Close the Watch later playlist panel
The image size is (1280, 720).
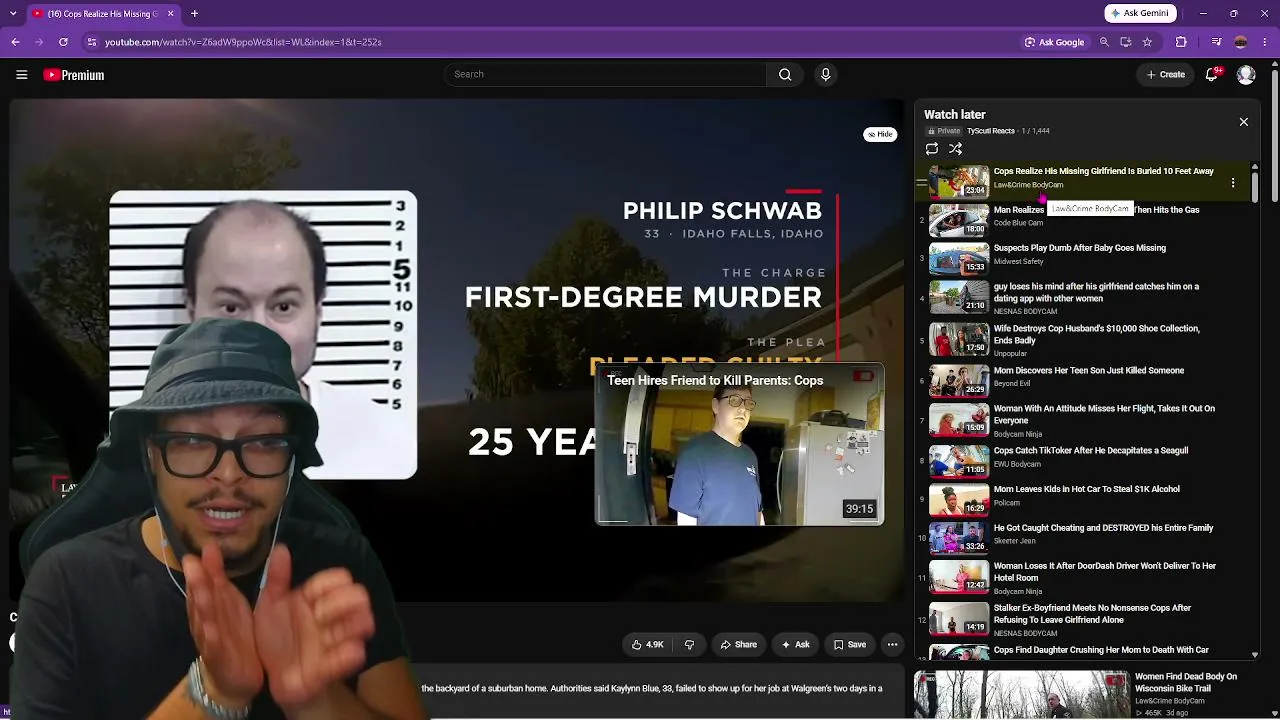1244,122
